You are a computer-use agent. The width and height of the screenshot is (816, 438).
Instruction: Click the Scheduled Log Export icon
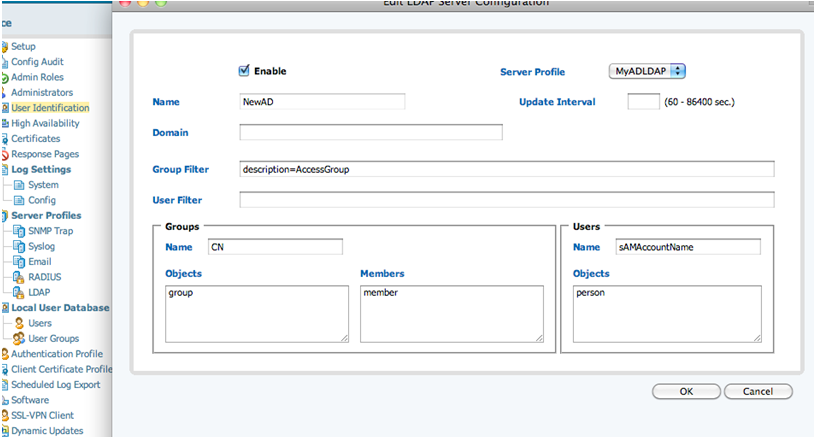(x=5, y=385)
